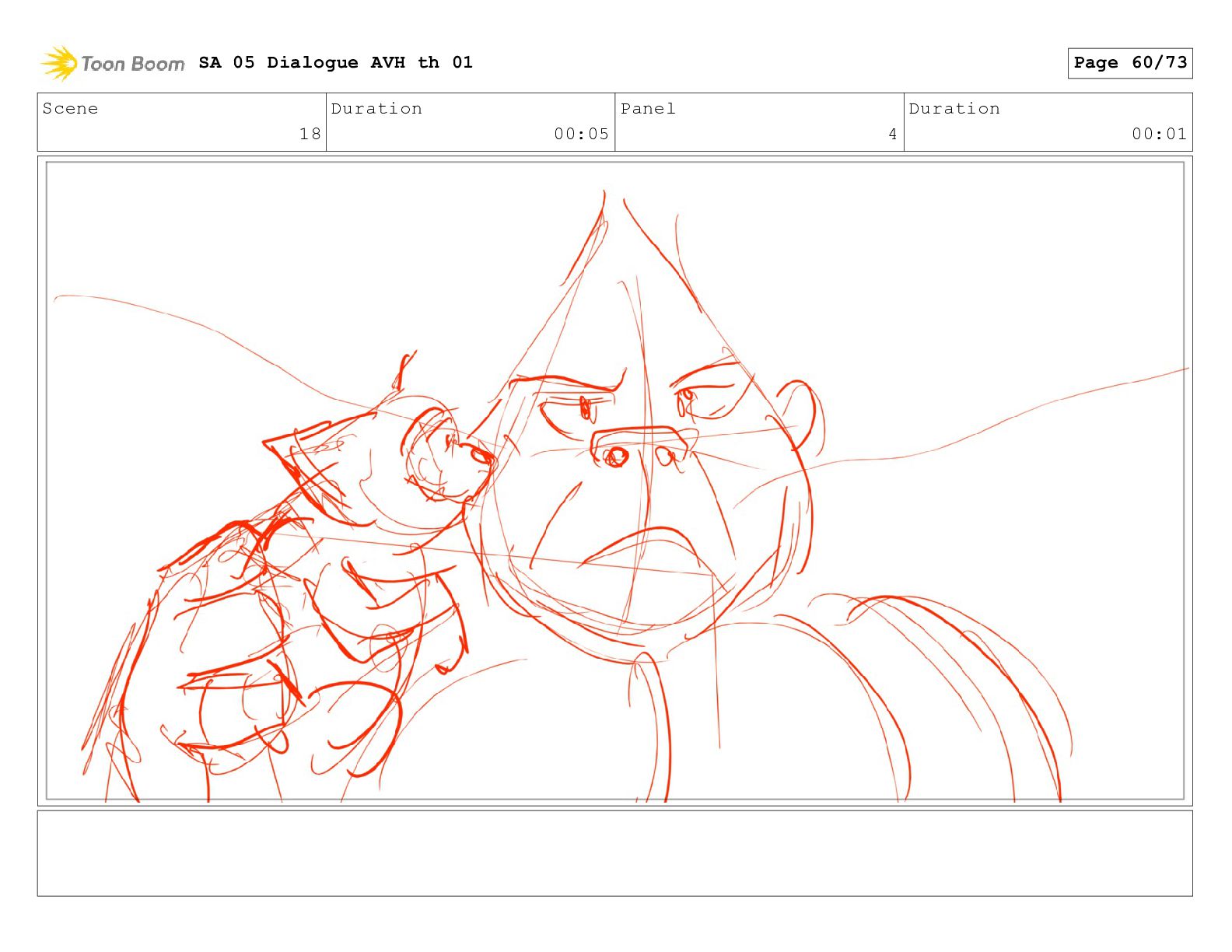Click the 'Panel' header label

(x=648, y=109)
